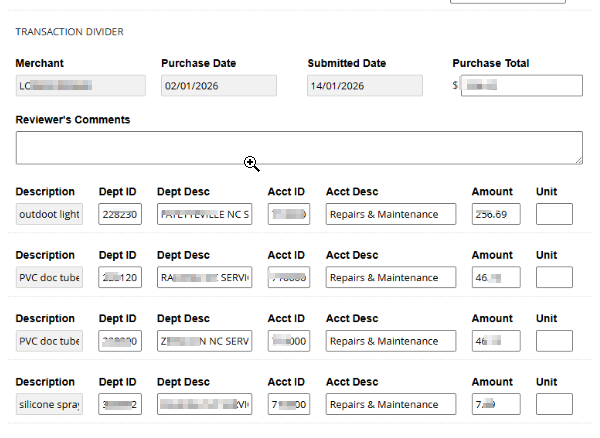This screenshot has width=600, height=438.
Task: Click the 'silicone spray' description field
Action: (49, 405)
